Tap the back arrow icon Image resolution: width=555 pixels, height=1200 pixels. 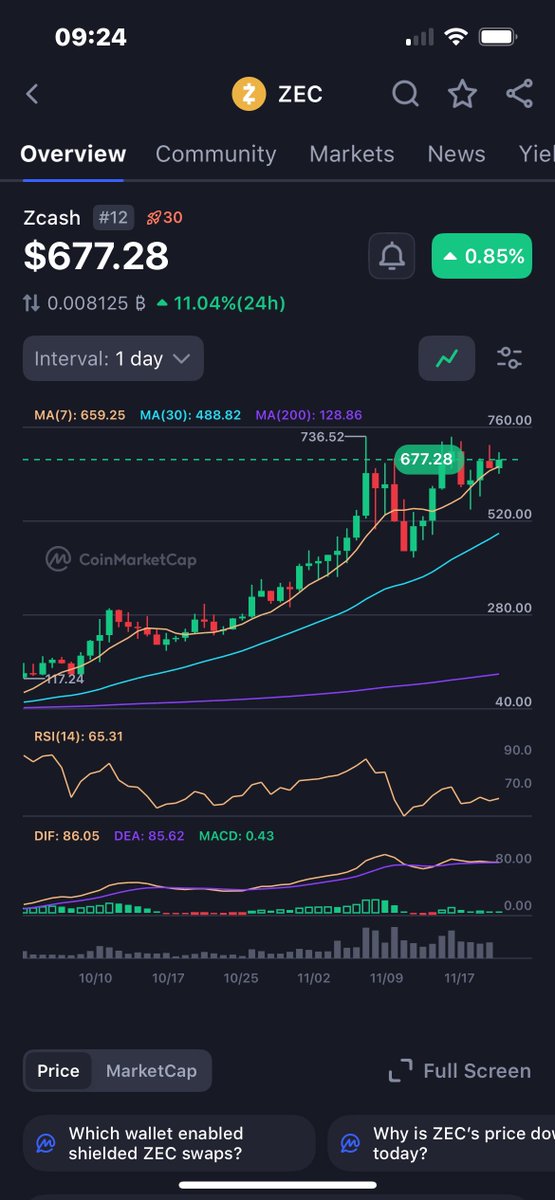[32, 94]
